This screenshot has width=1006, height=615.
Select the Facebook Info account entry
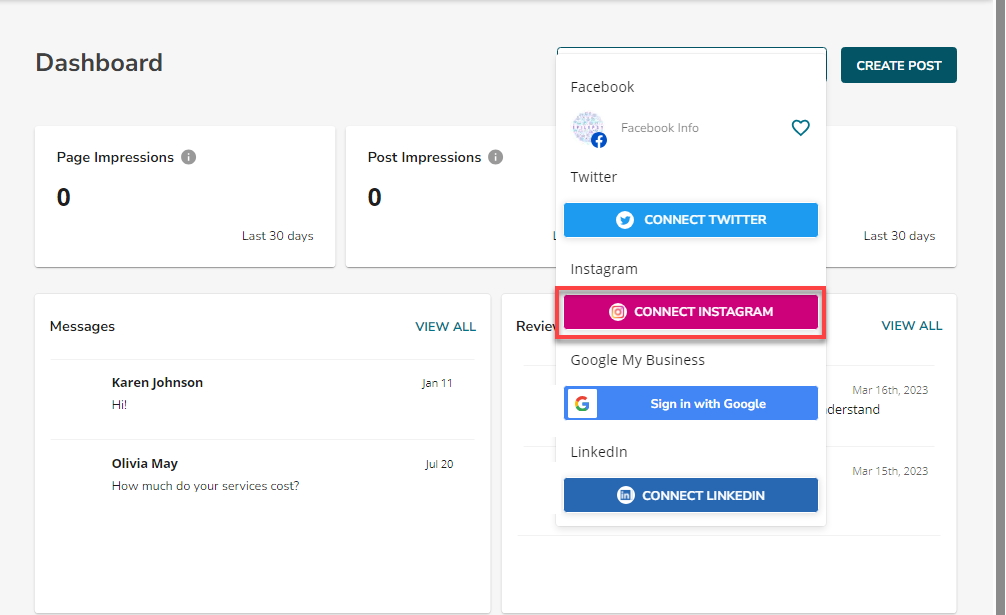pyautogui.click(x=691, y=128)
